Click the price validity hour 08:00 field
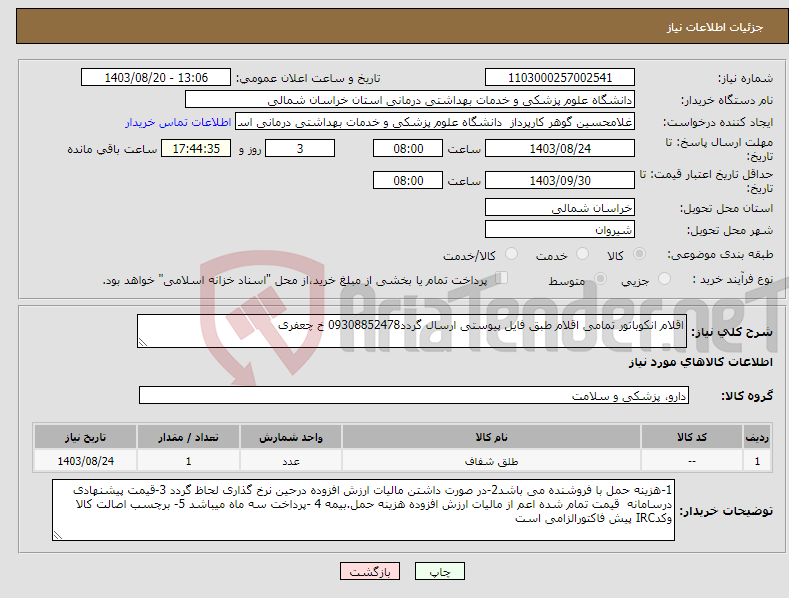 pos(408,180)
